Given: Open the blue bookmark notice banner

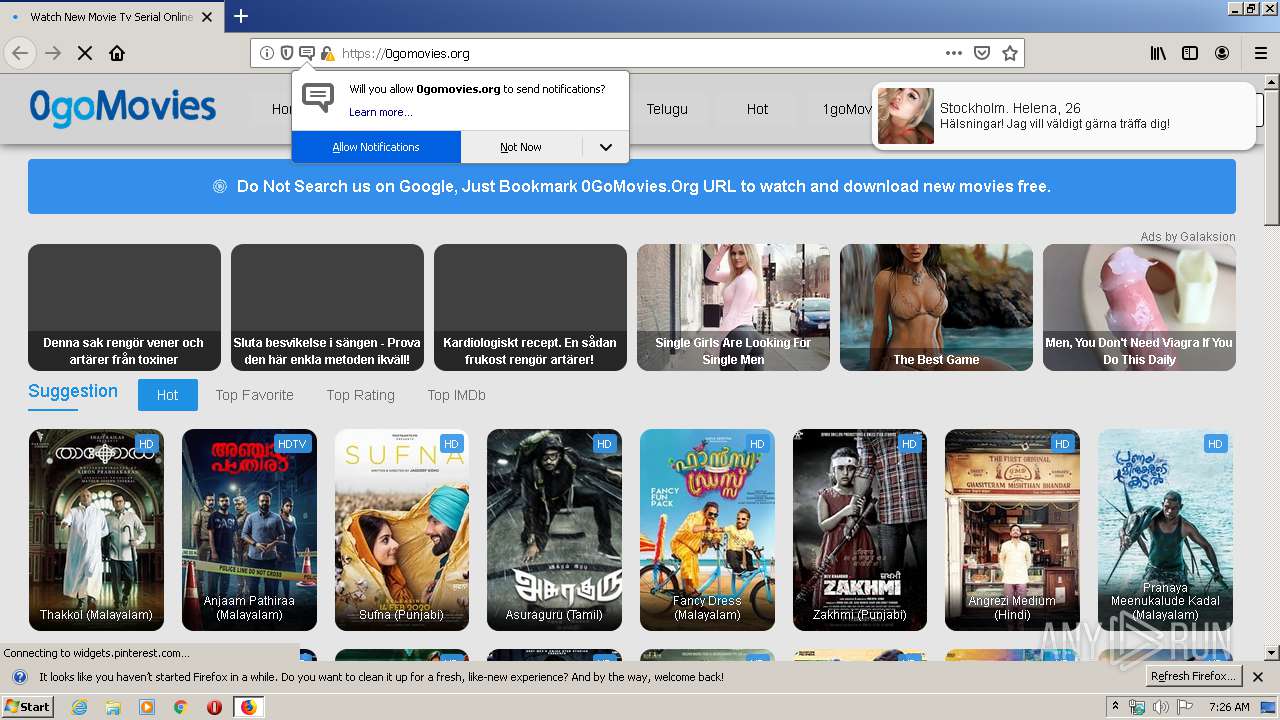Looking at the screenshot, I should point(632,186).
